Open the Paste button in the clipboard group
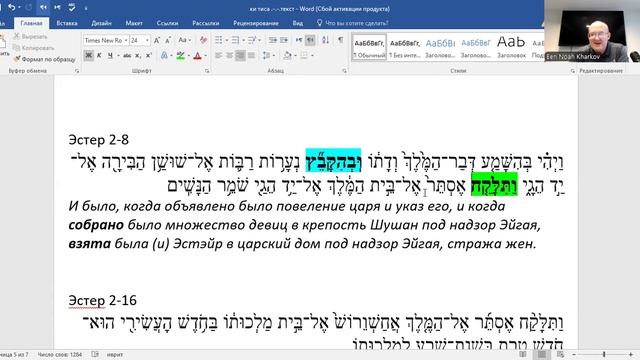640x360 pixels. click(x=2, y=46)
